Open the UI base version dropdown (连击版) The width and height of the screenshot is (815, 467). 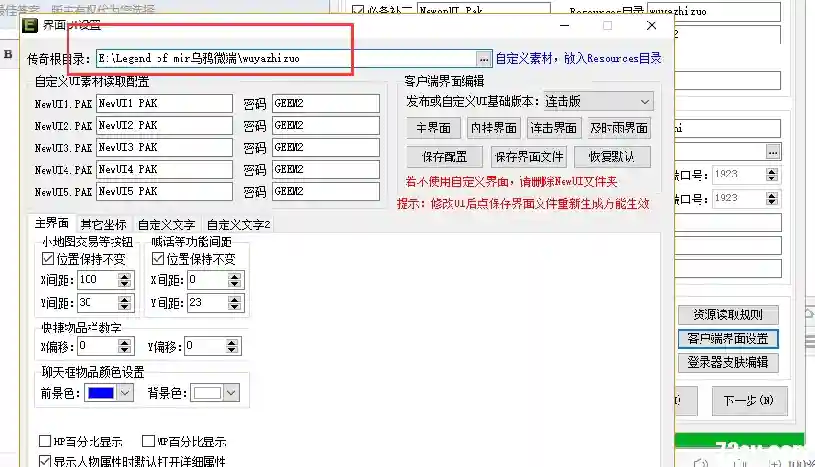pyautogui.click(x=598, y=101)
